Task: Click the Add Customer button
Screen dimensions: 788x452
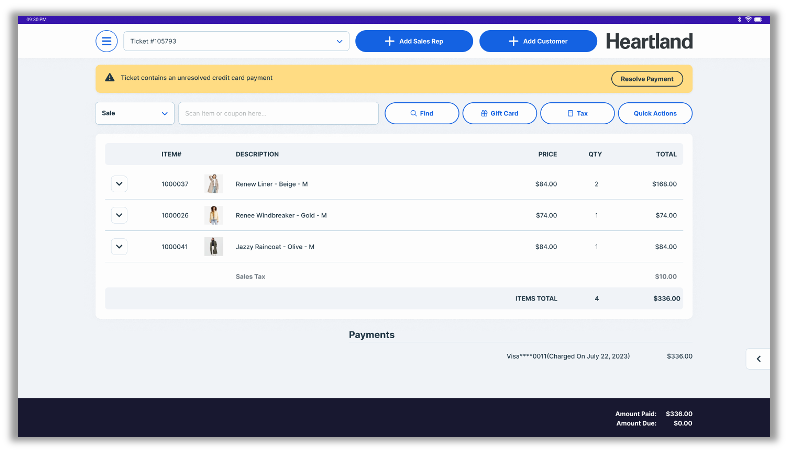Action: pos(537,41)
